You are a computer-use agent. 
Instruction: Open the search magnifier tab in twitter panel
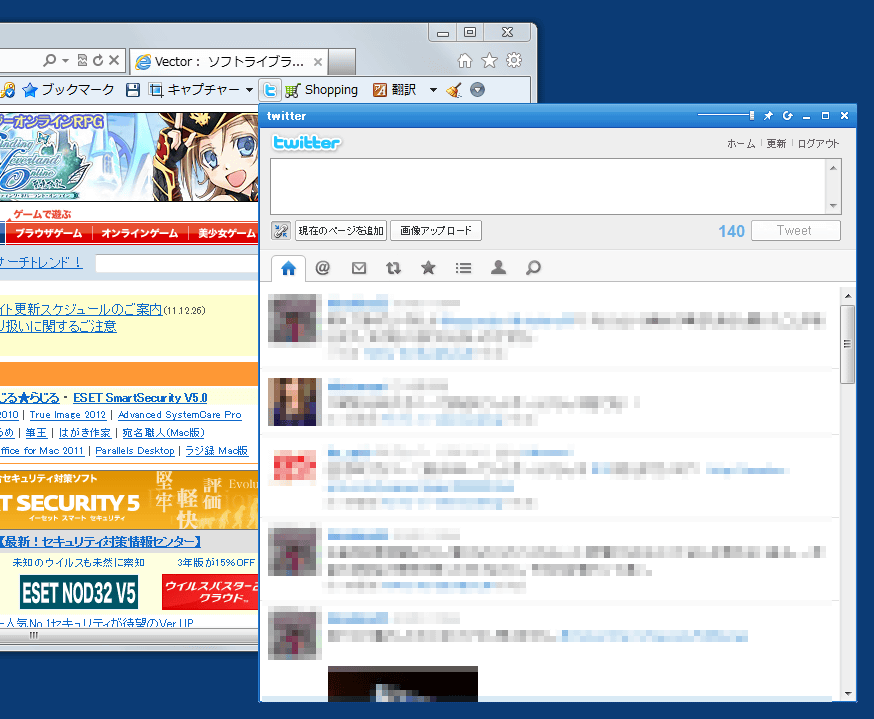pyautogui.click(x=533, y=268)
